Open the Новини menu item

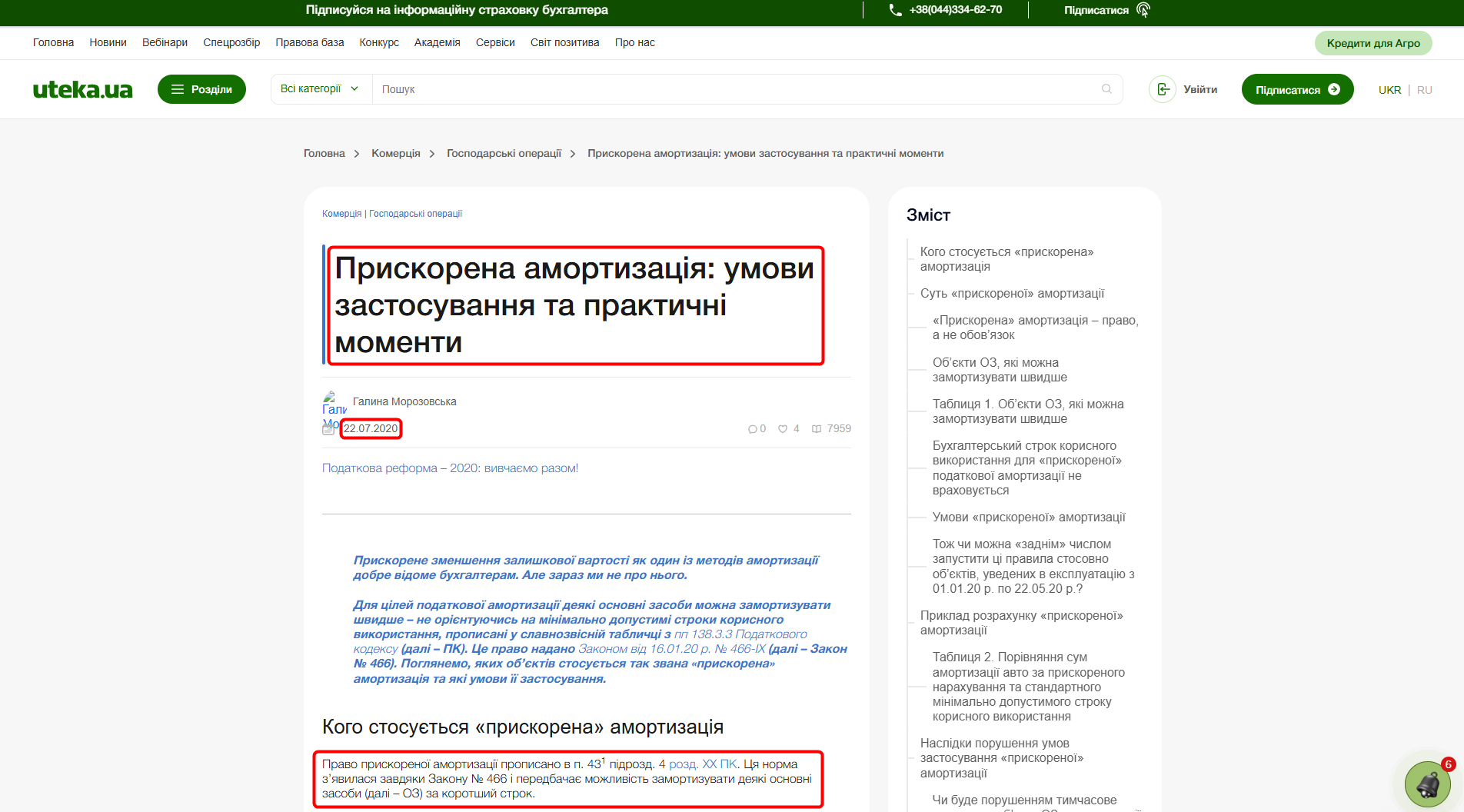[x=108, y=42]
